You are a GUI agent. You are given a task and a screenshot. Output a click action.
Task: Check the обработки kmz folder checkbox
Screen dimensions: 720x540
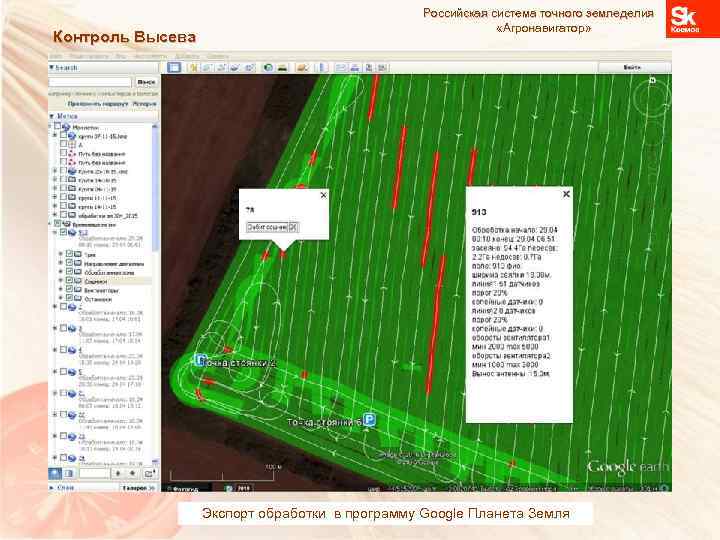[x=64, y=214]
